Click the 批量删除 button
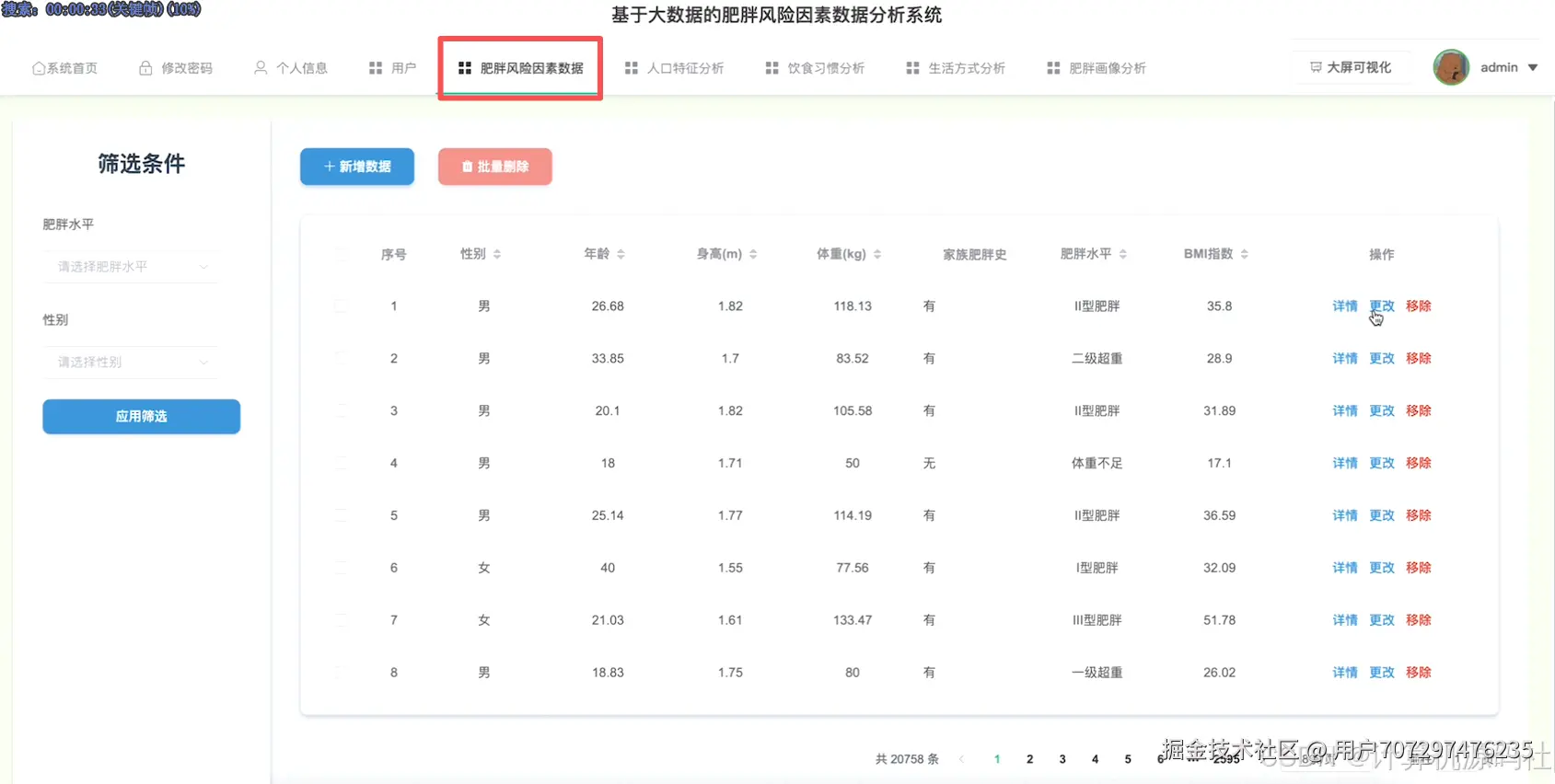 tap(495, 167)
